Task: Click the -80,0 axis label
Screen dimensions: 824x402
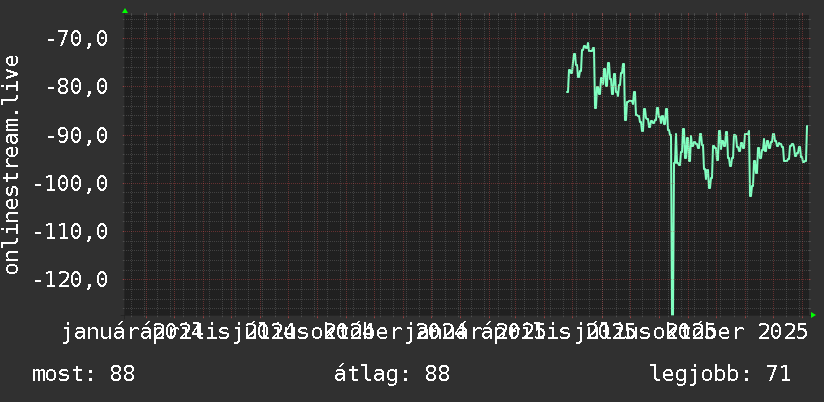Action: click(x=77, y=87)
